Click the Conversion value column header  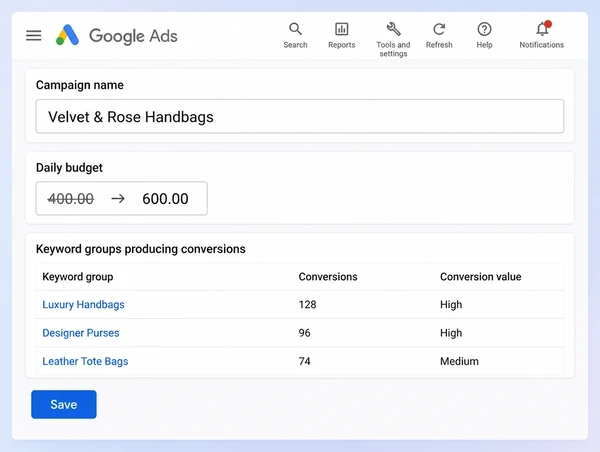481,277
